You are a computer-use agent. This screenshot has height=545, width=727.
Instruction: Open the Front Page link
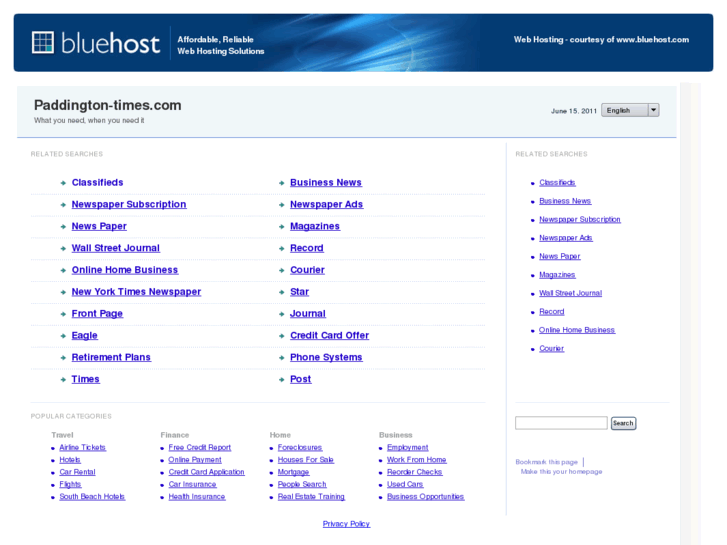pyautogui.click(x=97, y=314)
